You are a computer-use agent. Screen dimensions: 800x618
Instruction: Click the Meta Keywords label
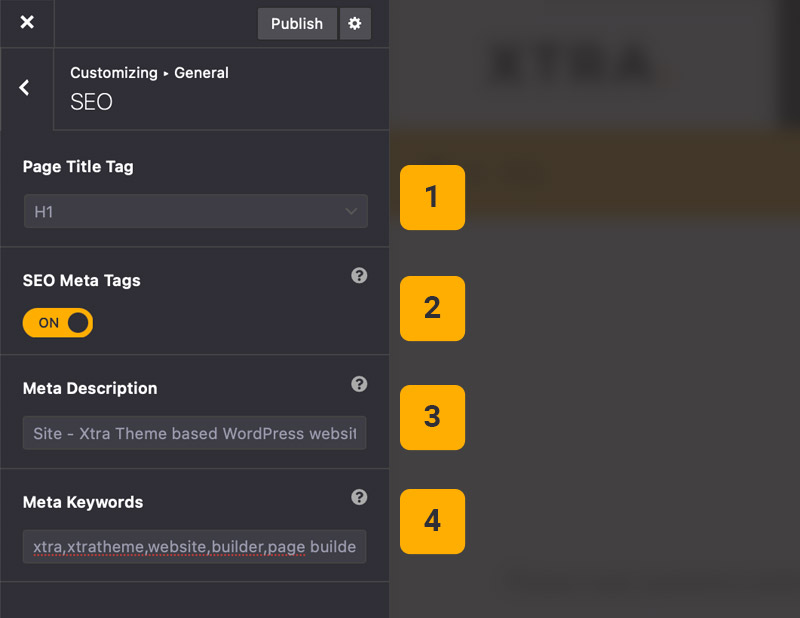[83, 502]
